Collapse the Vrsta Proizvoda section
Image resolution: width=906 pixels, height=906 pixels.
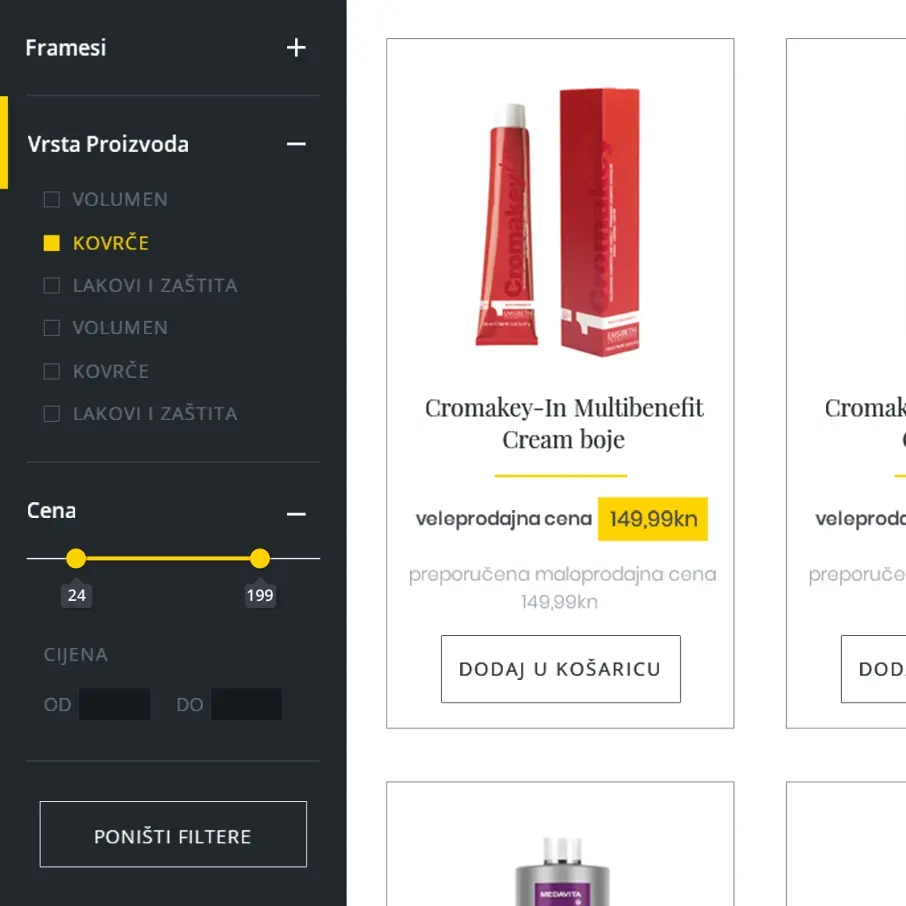point(296,145)
